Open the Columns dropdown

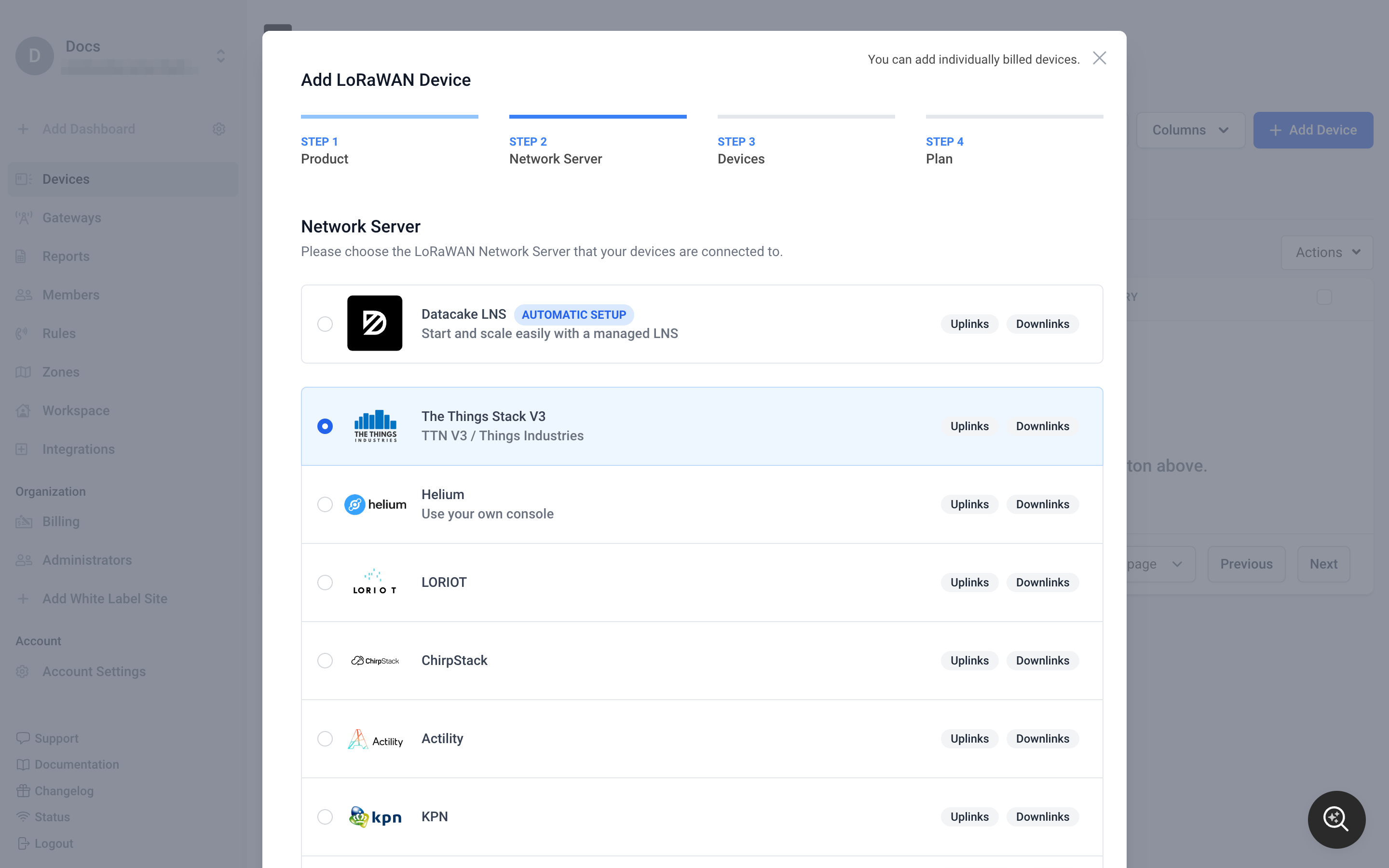point(1190,130)
